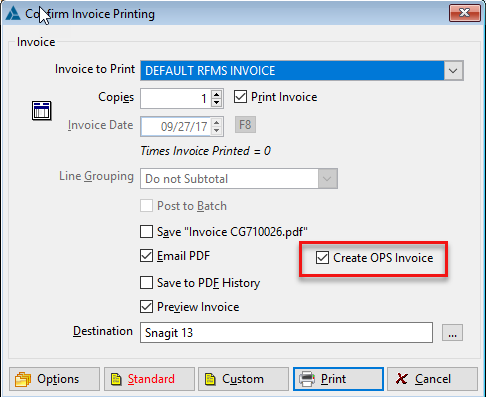Click the Invoice Date up arrow

(217, 122)
